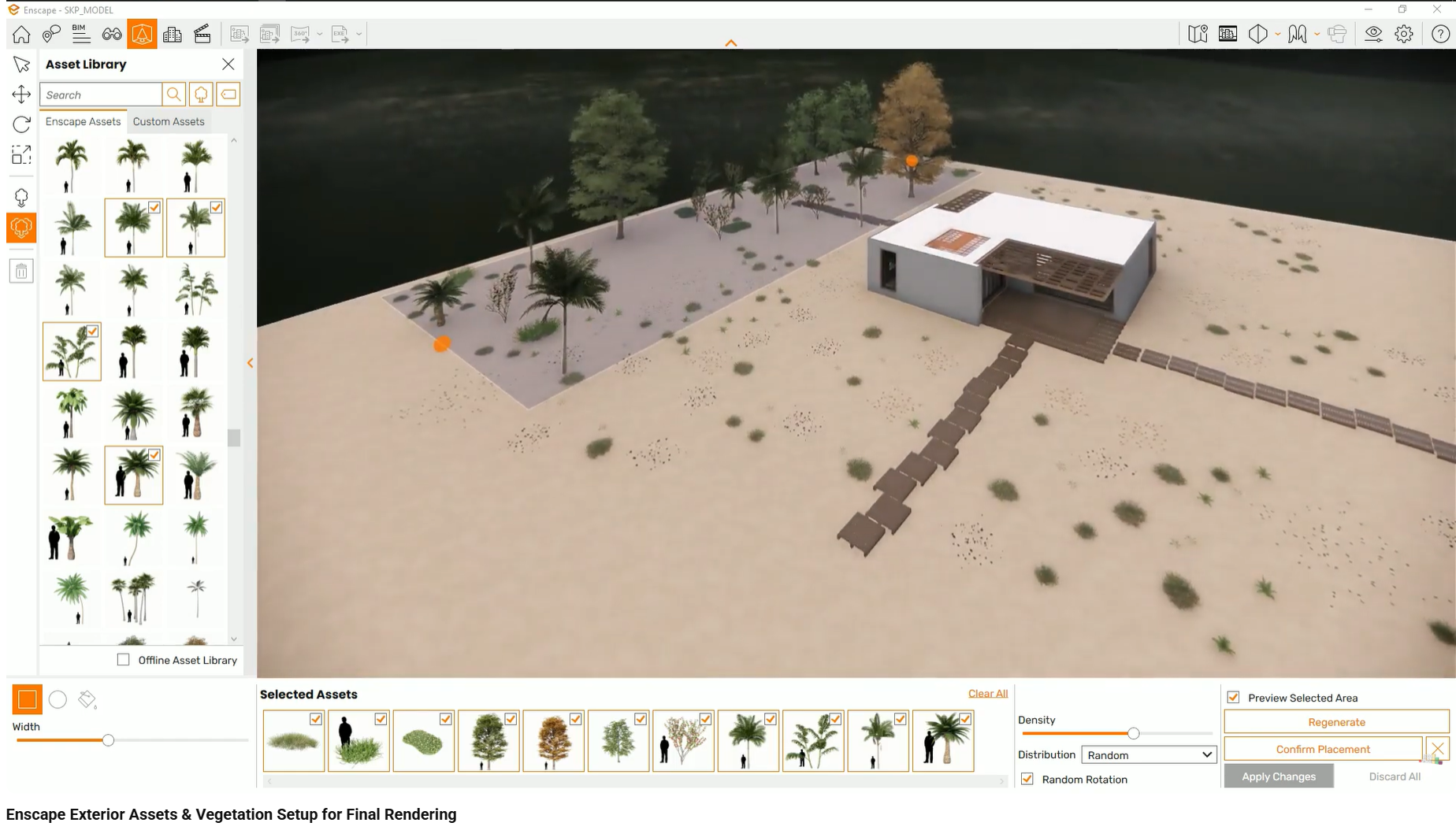Collapse the Asset Library panel with the chevron
This screenshot has height=830, width=1456.
click(251, 362)
